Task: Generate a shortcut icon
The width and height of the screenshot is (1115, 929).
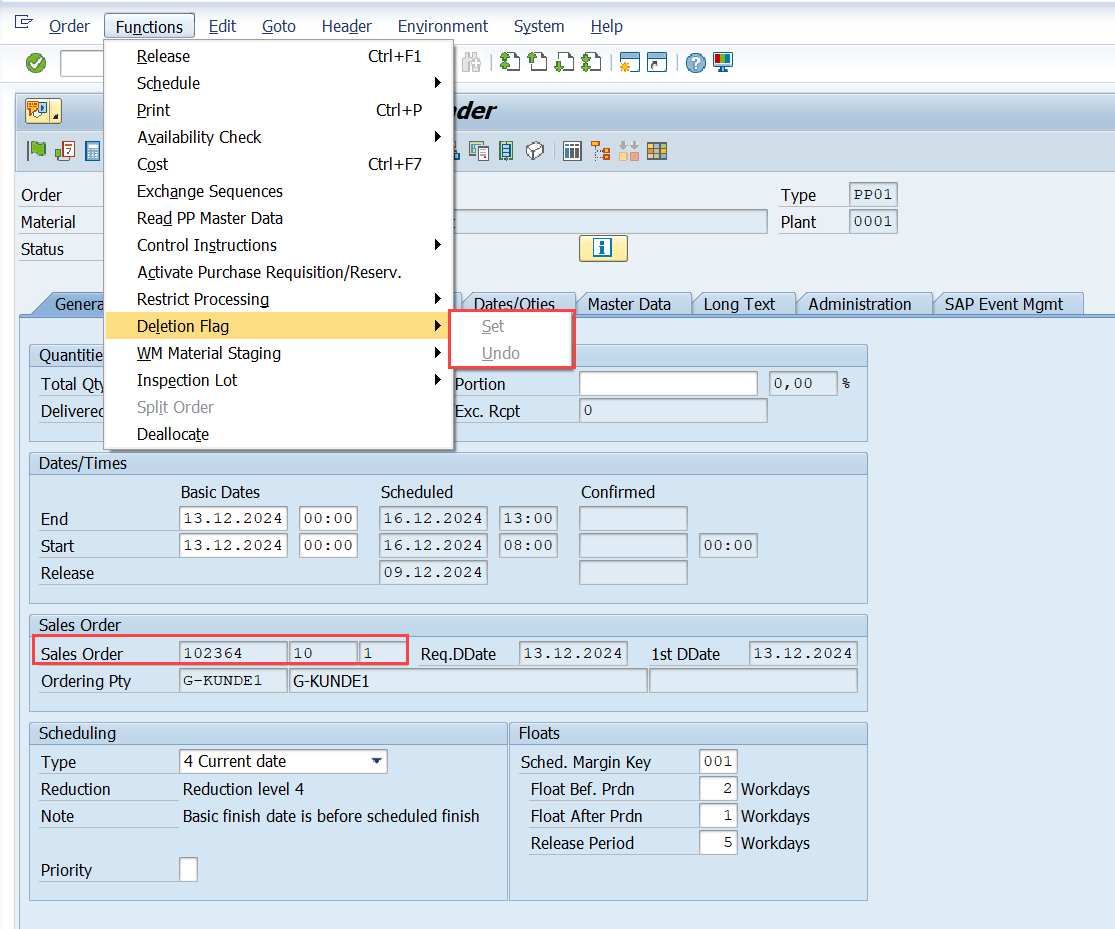Action: click(x=656, y=63)
